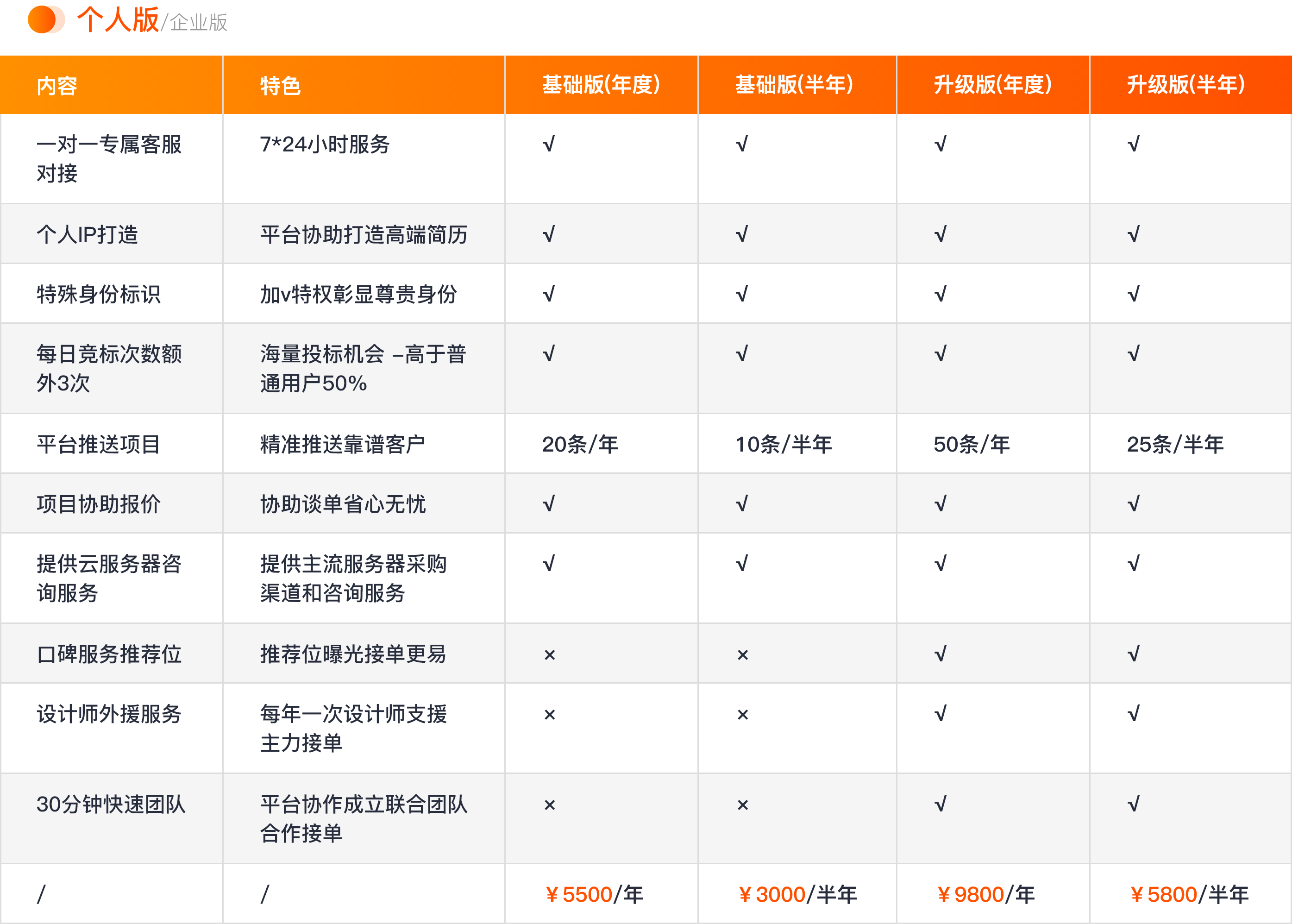The image size is (1292, 924).
Task: Click the 设计师外援服务 row label
Action: 109,714
